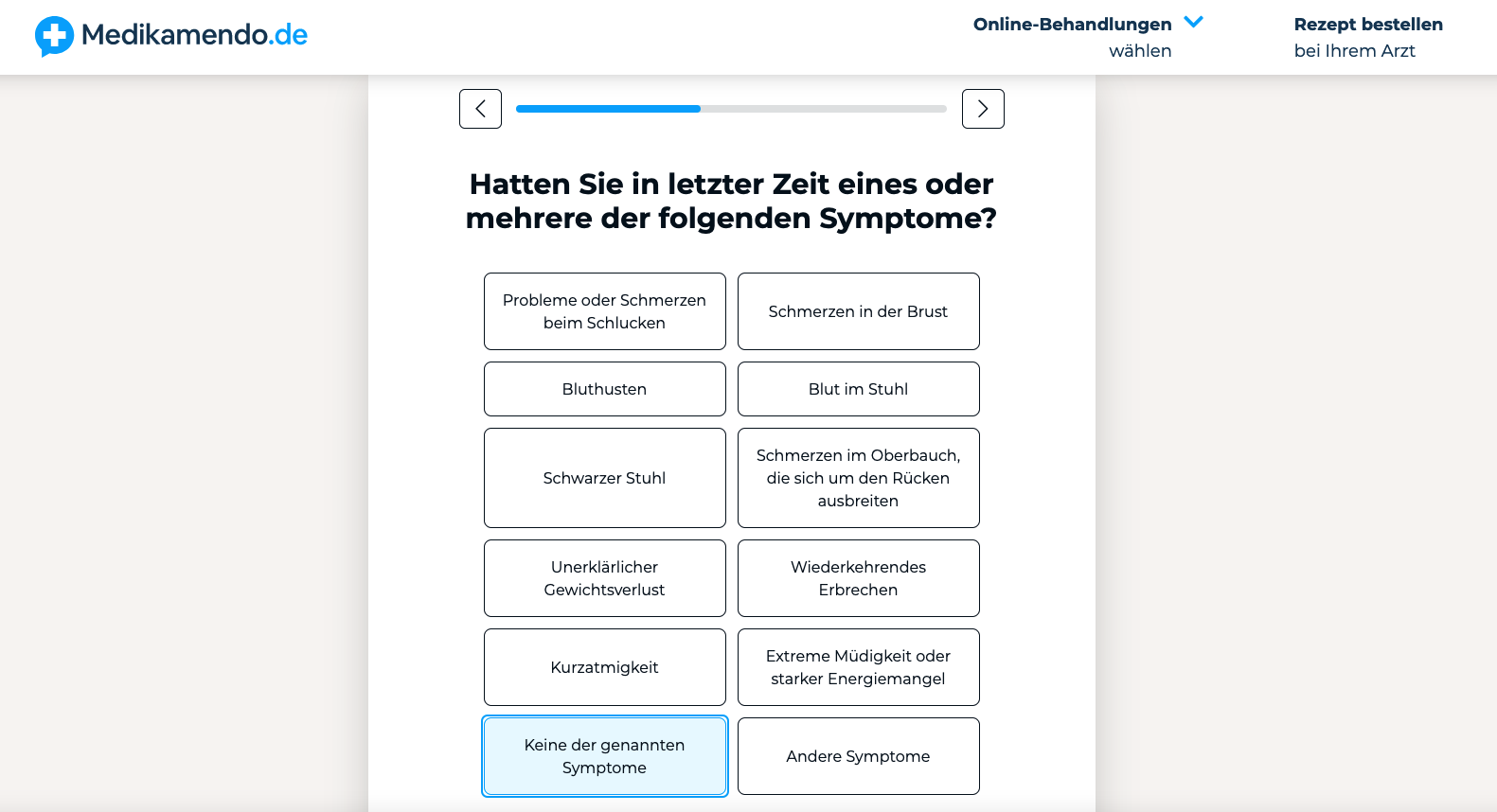Screen dimensions: 1497x812
Task: Select Probleme oder Schmerzen beim Schlucken
Action: pyautogui.click(x=604, y=311)
